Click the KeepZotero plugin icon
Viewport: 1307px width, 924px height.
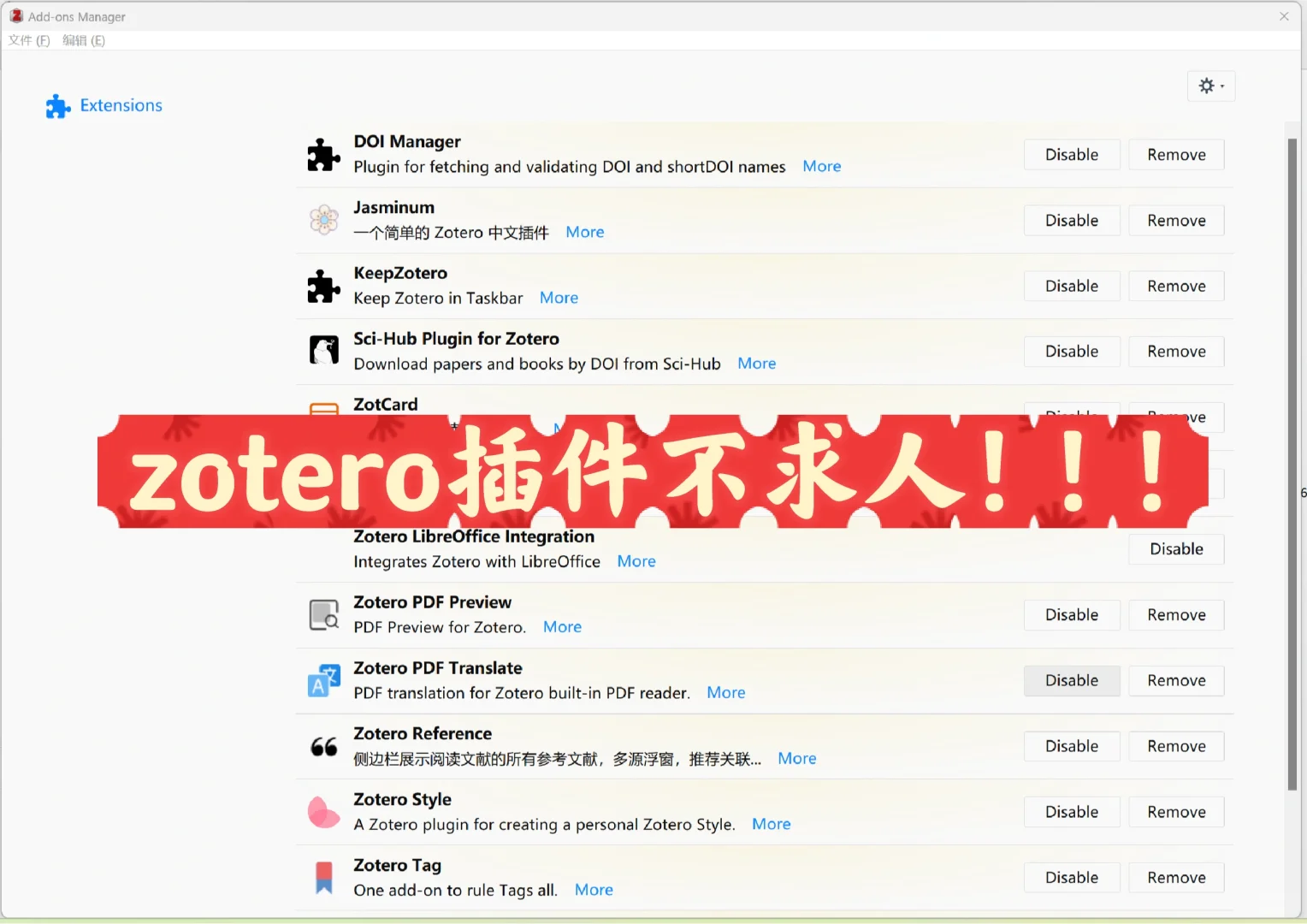click(323, 286)
